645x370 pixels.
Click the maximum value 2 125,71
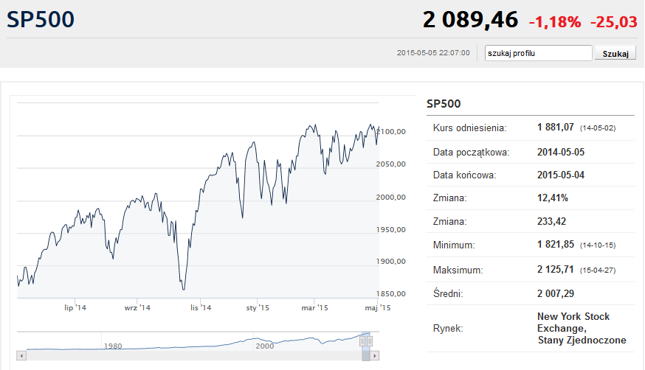(555, 270)
